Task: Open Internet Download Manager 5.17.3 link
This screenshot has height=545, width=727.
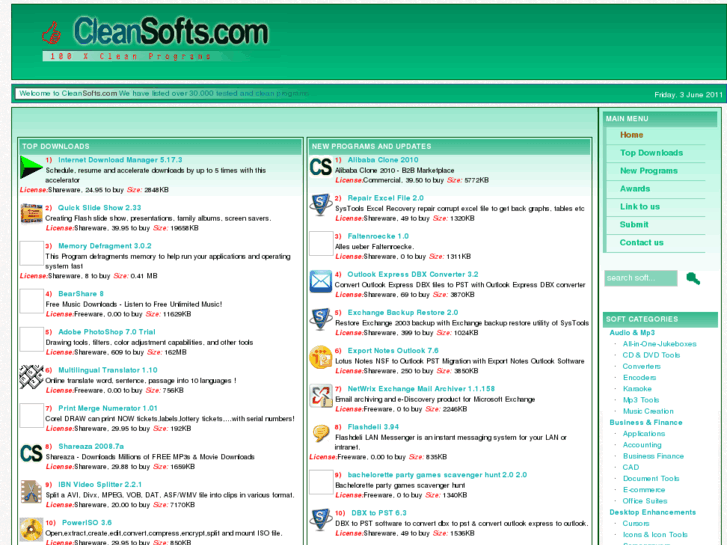Action: point(120,160)
